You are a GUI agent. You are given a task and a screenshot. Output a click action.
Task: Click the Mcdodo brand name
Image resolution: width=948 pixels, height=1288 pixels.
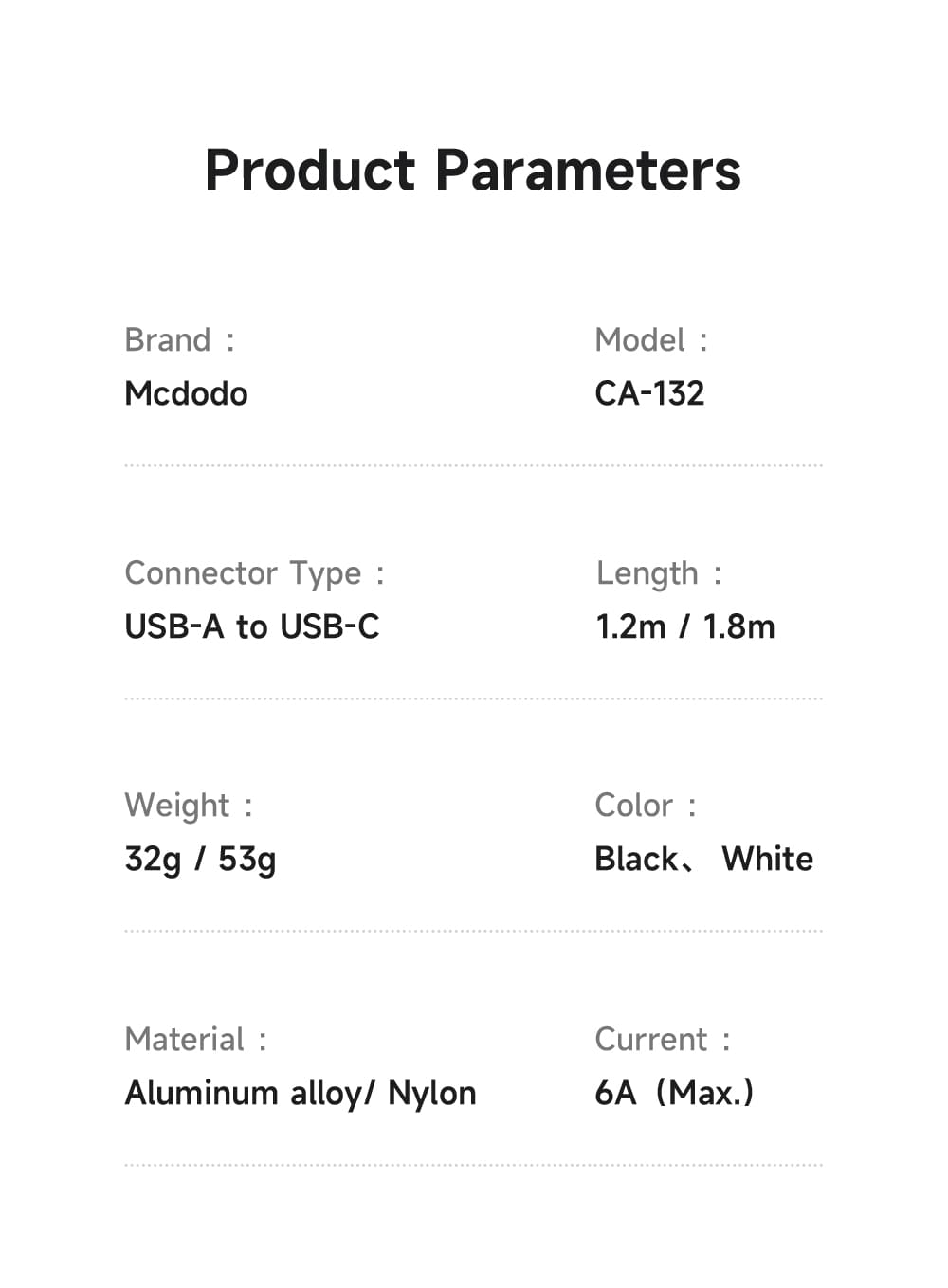click(186, 393)
